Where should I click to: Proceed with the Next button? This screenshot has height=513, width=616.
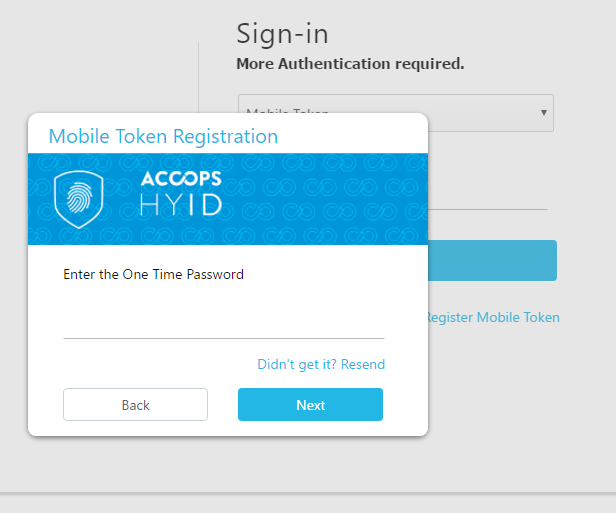point(310,405)
